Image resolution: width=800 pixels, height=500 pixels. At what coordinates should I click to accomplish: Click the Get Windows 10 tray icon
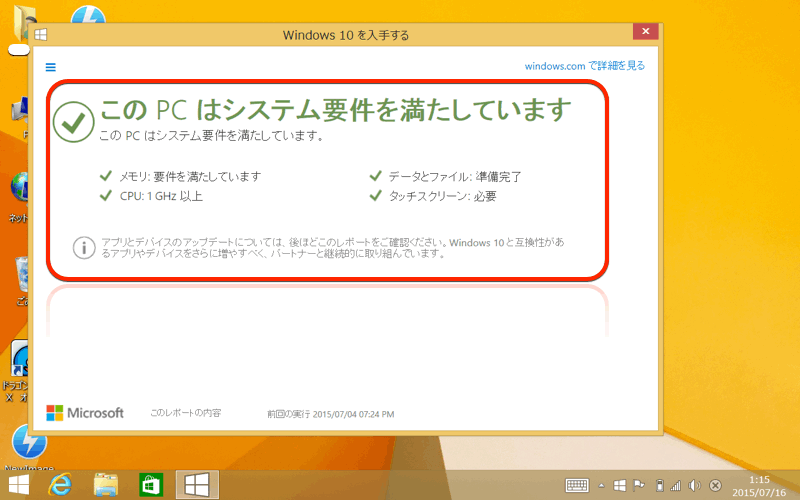620,485
